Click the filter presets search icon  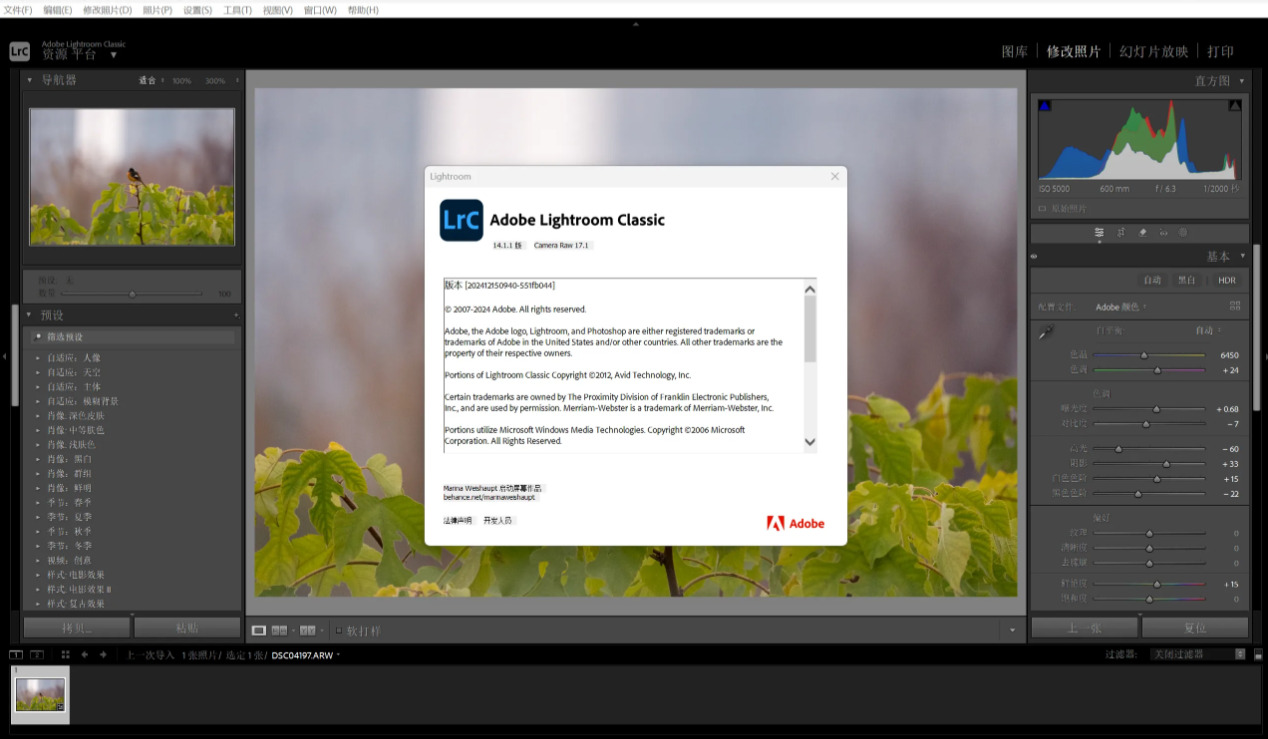(39, 337)
